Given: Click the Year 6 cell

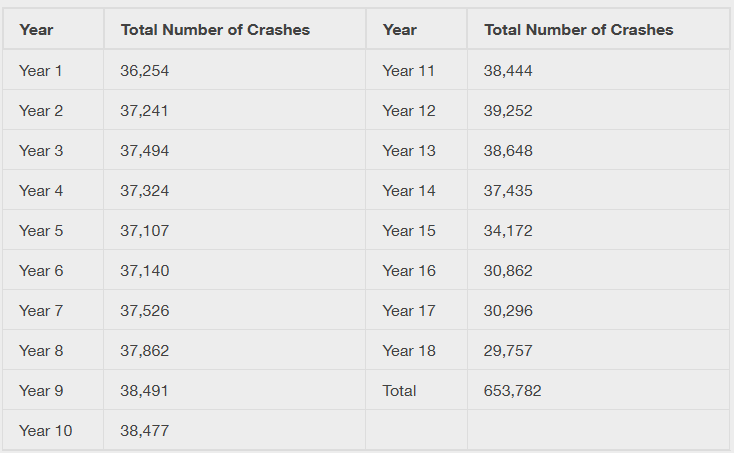Looking at the screenshot, I should 41,271.
